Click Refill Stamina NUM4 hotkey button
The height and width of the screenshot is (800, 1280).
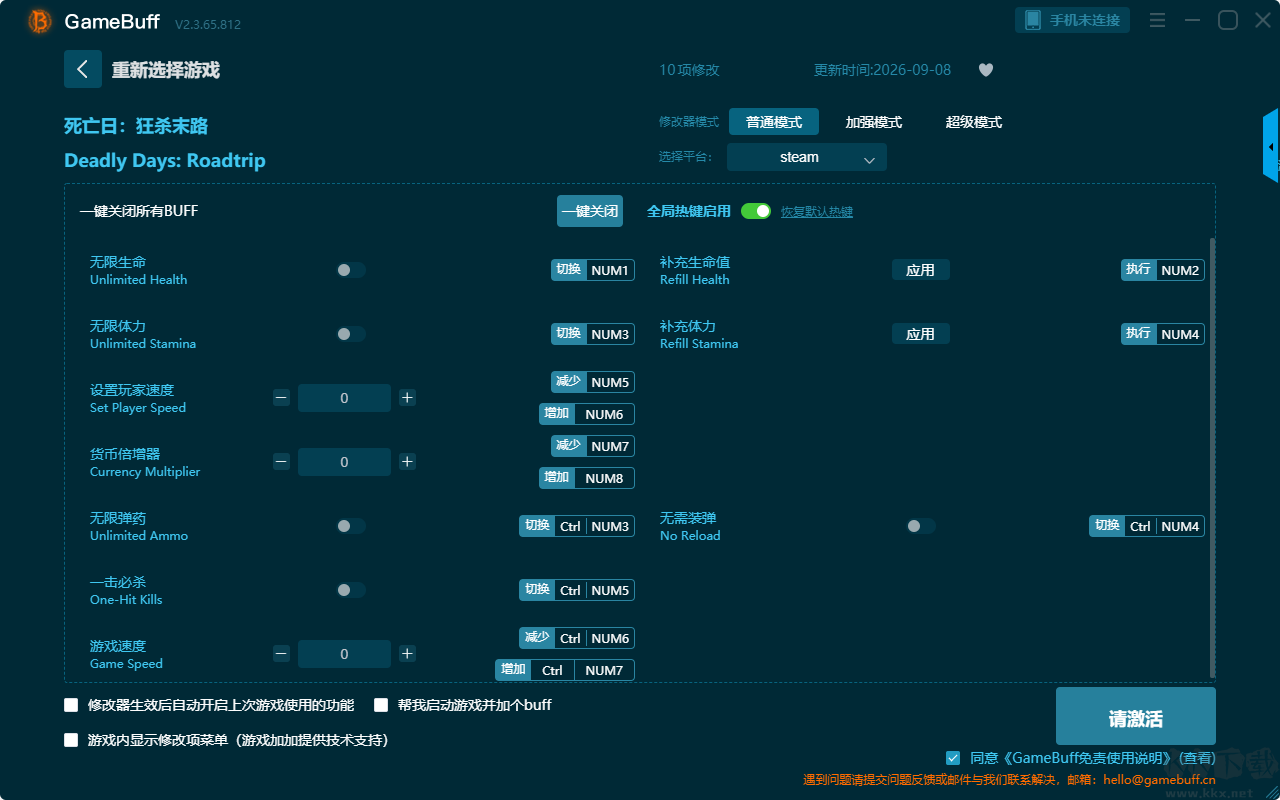pyautogui.click(x=1163, y=334)
